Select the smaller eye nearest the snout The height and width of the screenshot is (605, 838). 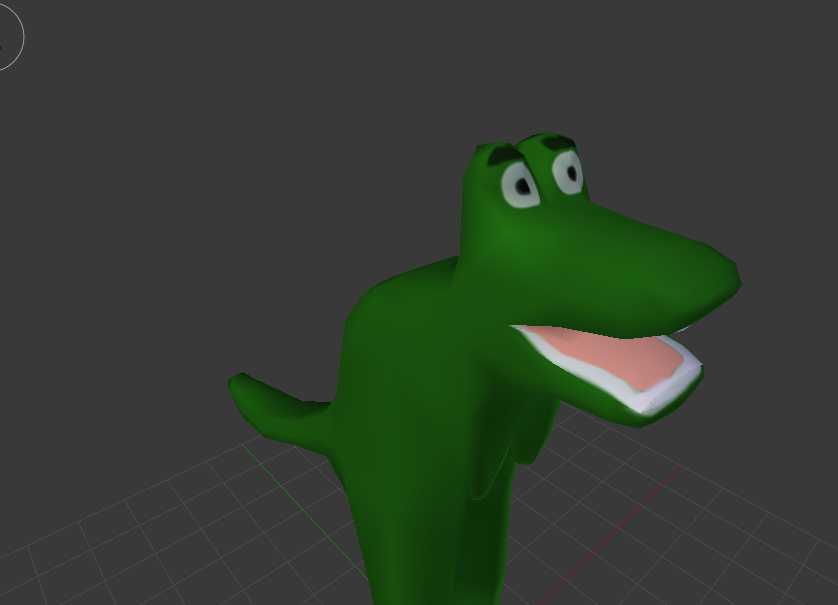568,173
